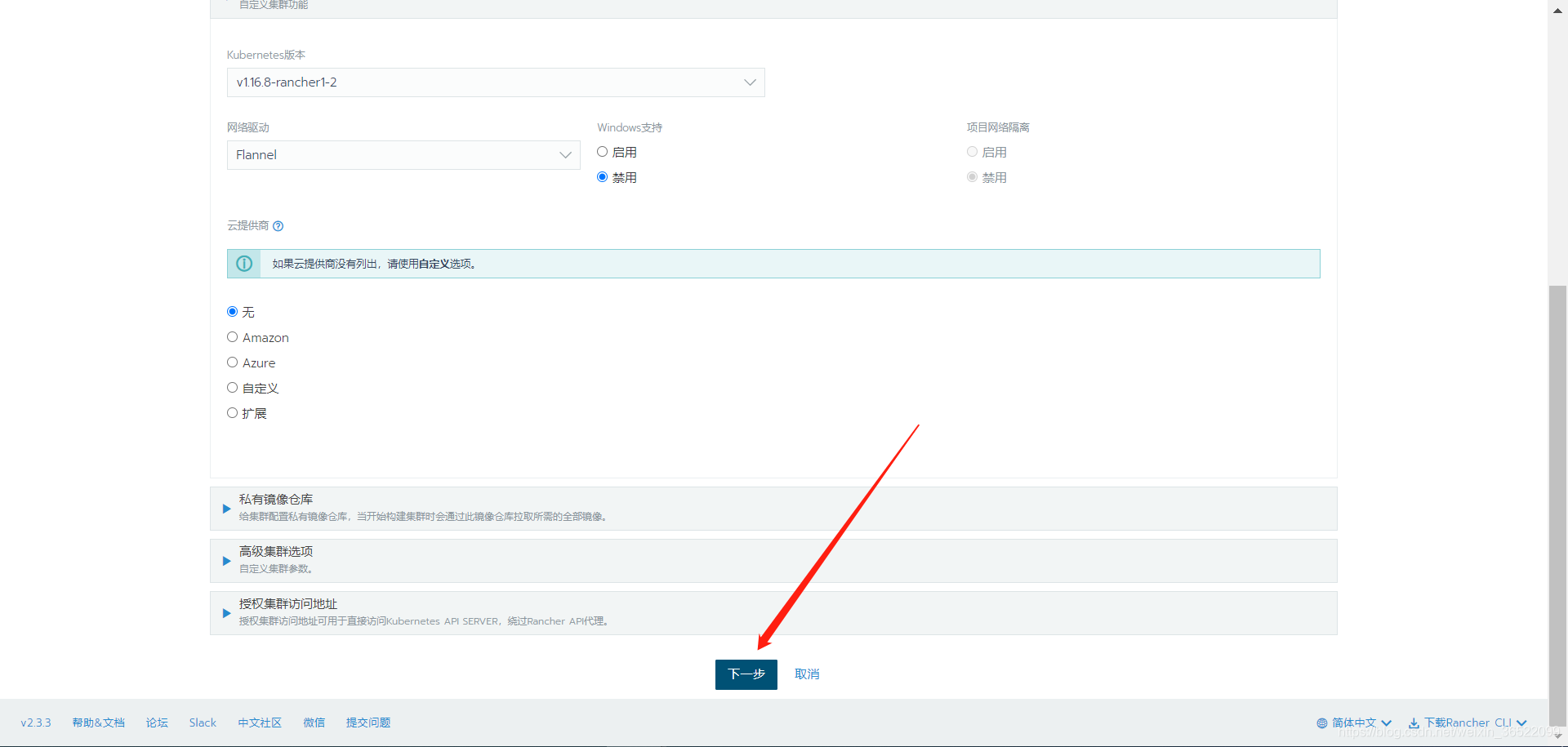Click the v2.3.3 version label
1568x747 pixels.
36,723
